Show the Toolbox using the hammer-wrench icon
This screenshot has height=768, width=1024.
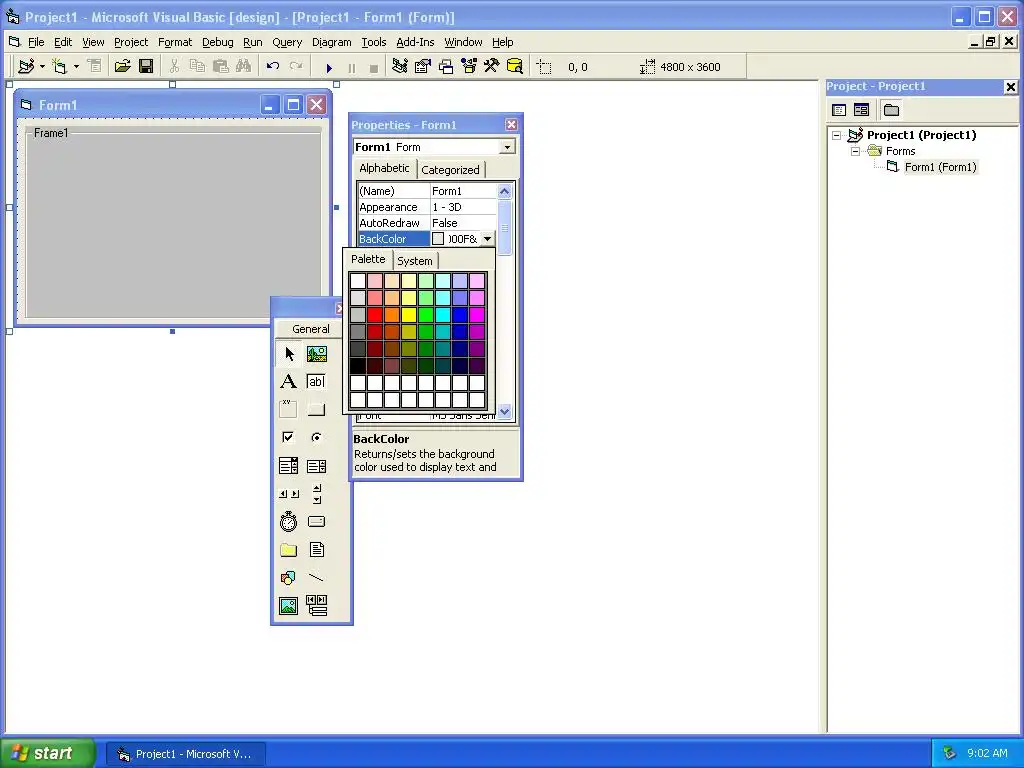point(492,67)
